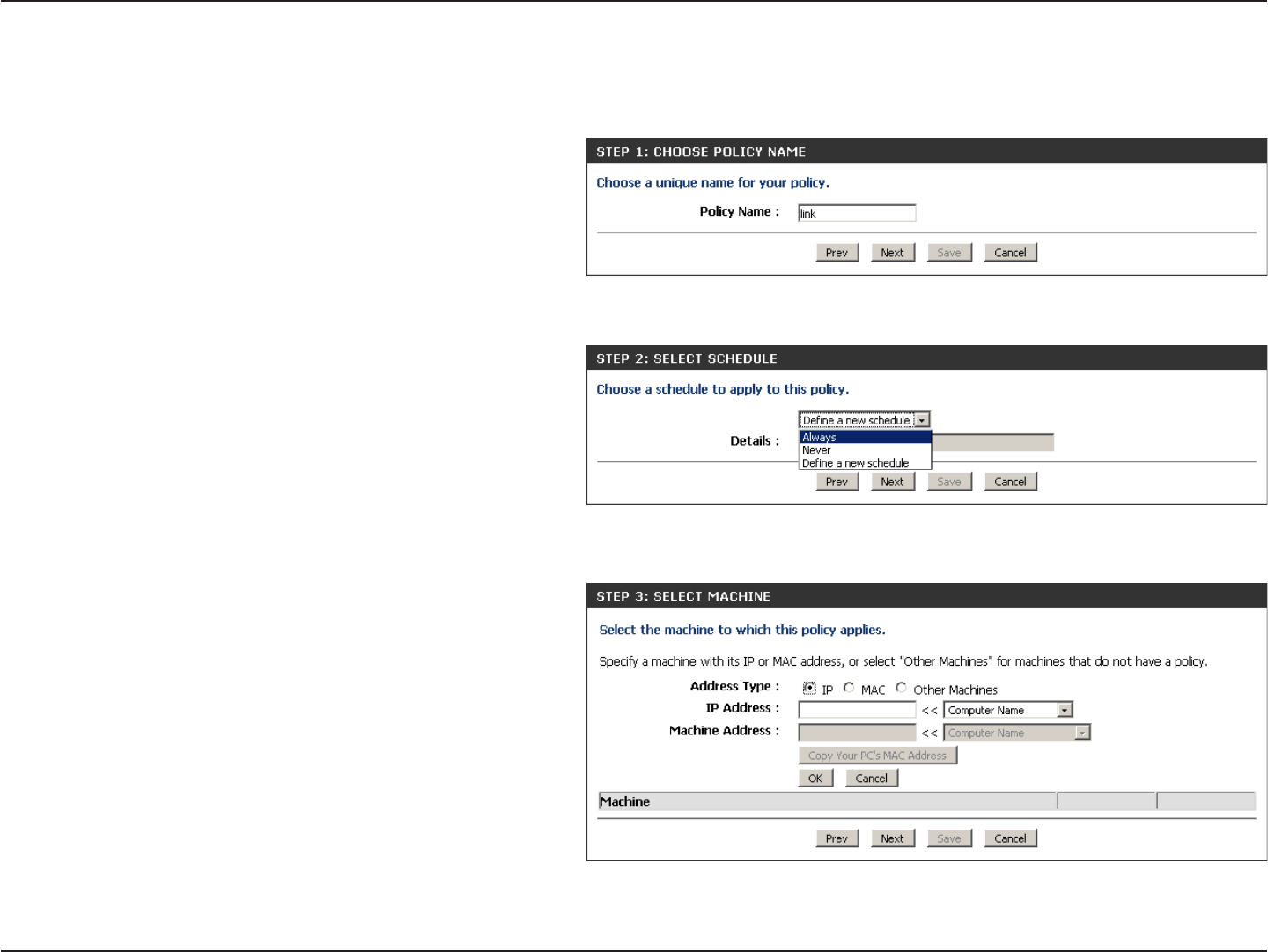Select the IP address type radio button
Image resolution: width=1268 pixels, height=952 pixels.
809,688
